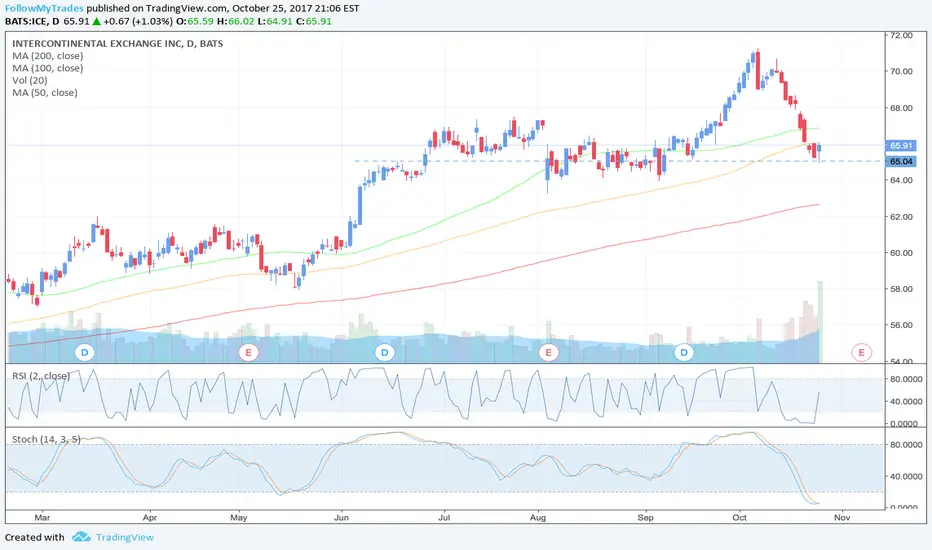This screenshot has height=550, width=932.
Task: Click the low value L:64.91
Action: 275,21
